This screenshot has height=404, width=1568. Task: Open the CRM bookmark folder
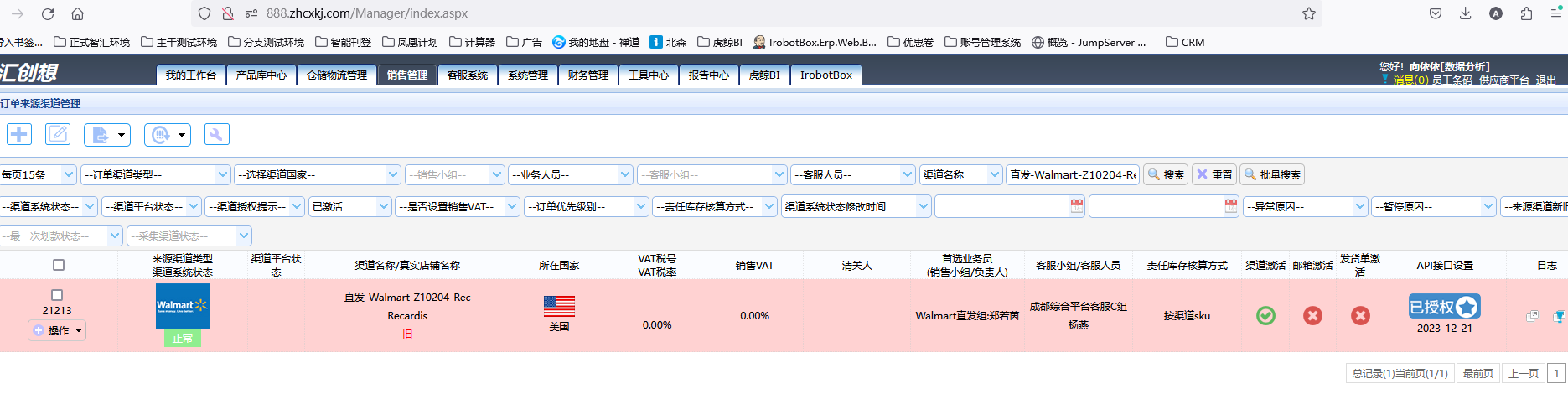[x=1185, y=42]
